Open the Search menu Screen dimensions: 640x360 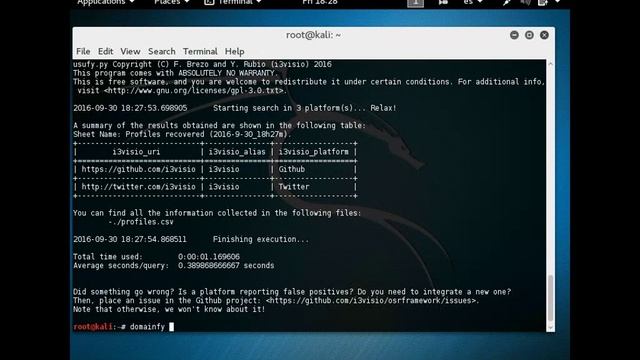(162, 51)
